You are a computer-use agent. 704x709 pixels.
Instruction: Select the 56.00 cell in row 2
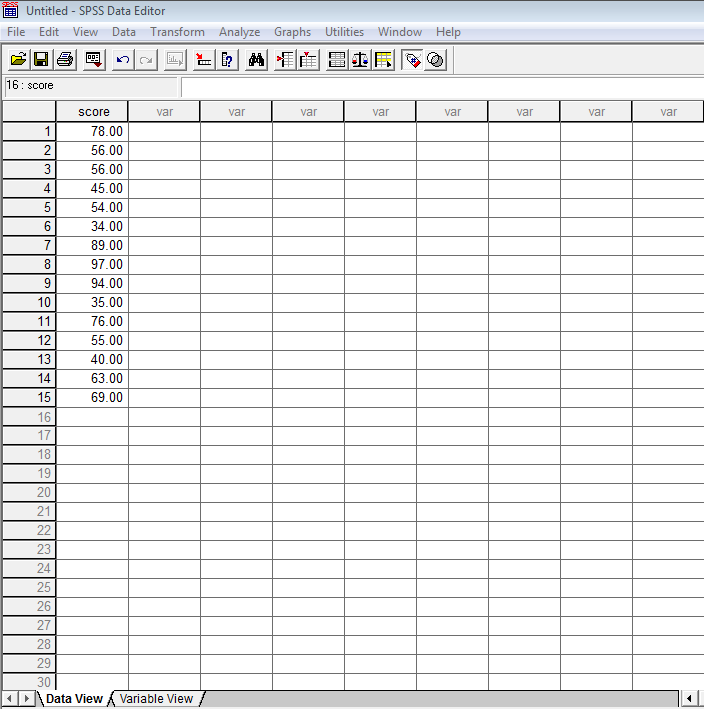pos(92,151)
